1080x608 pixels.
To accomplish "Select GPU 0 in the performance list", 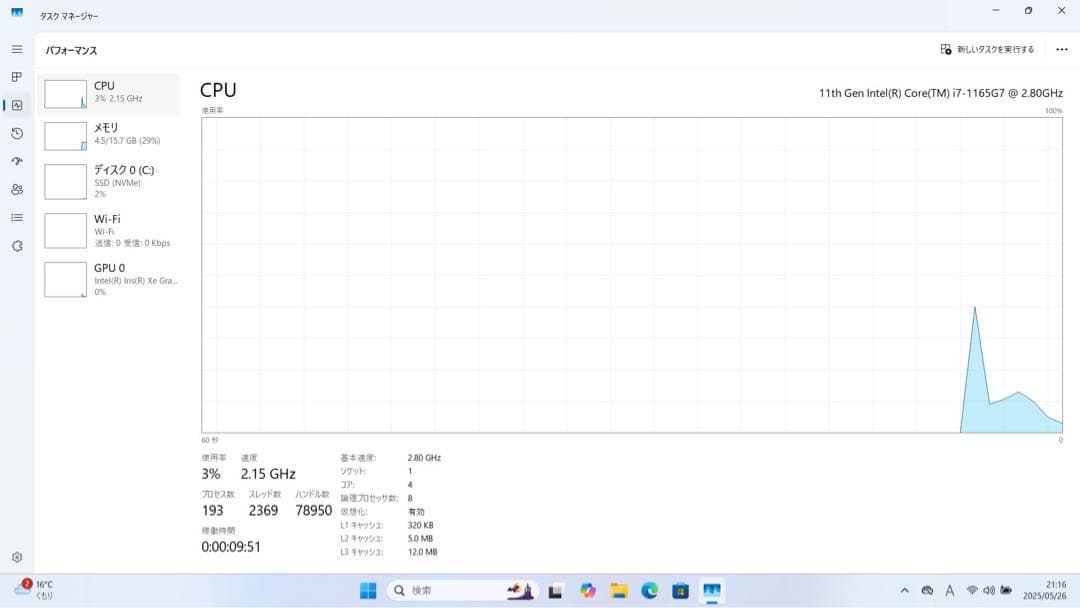I will (x=110, y=279).
